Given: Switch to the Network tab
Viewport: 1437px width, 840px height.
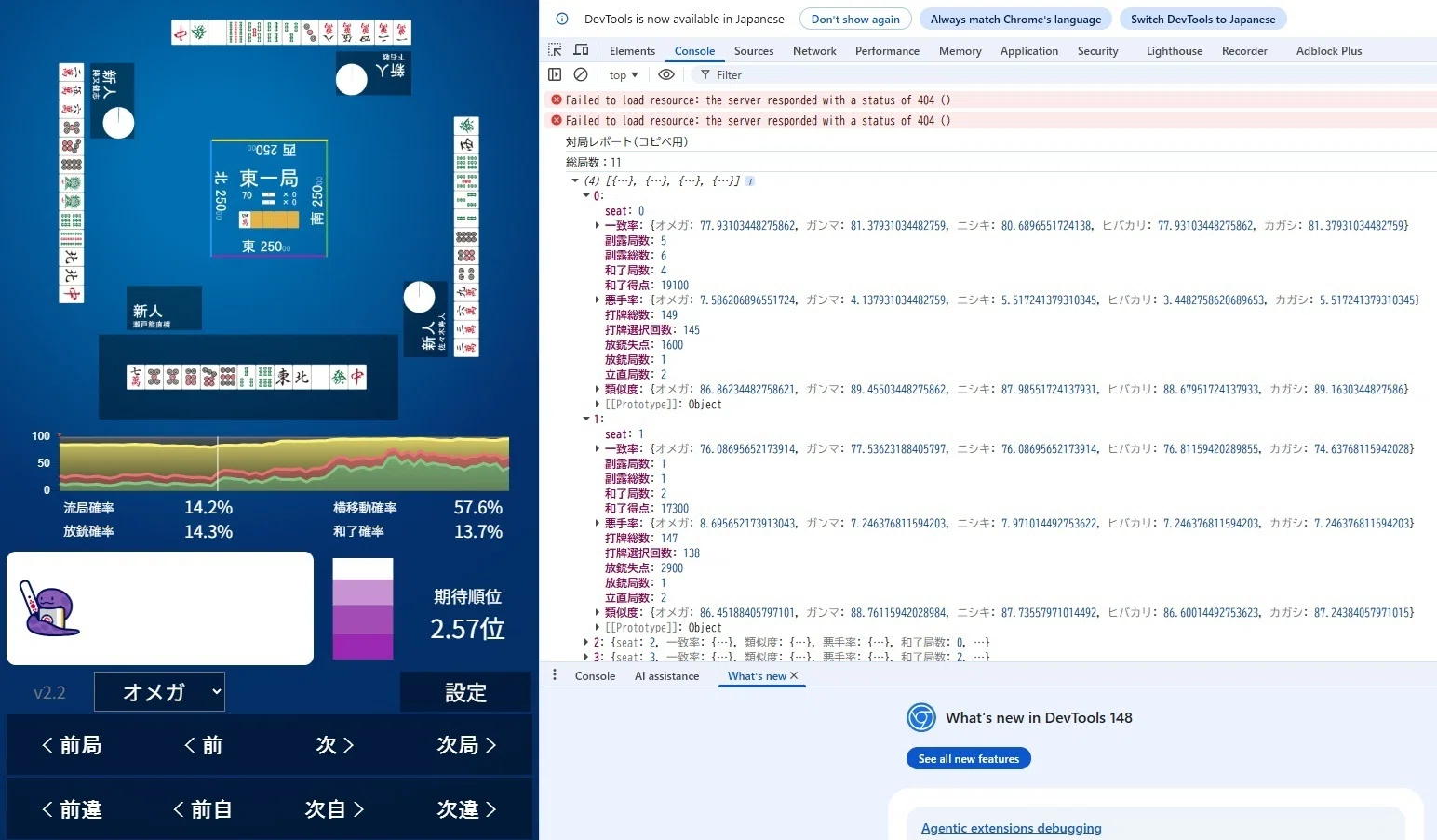Looking at the screenshot, I should click(x=814, y=51).
